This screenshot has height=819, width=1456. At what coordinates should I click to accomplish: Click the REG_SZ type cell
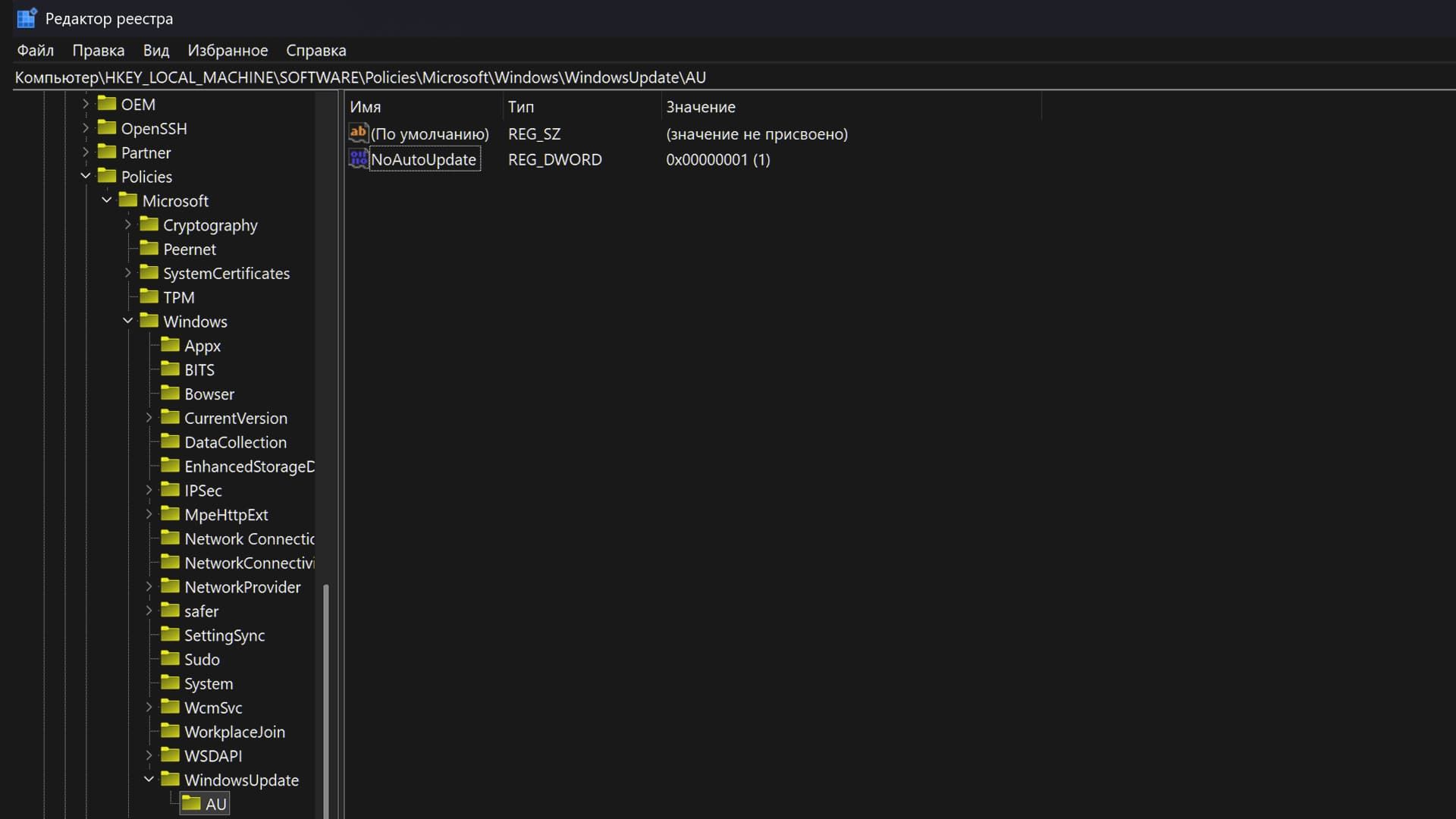pyautogui.click(x=535, y=133)
